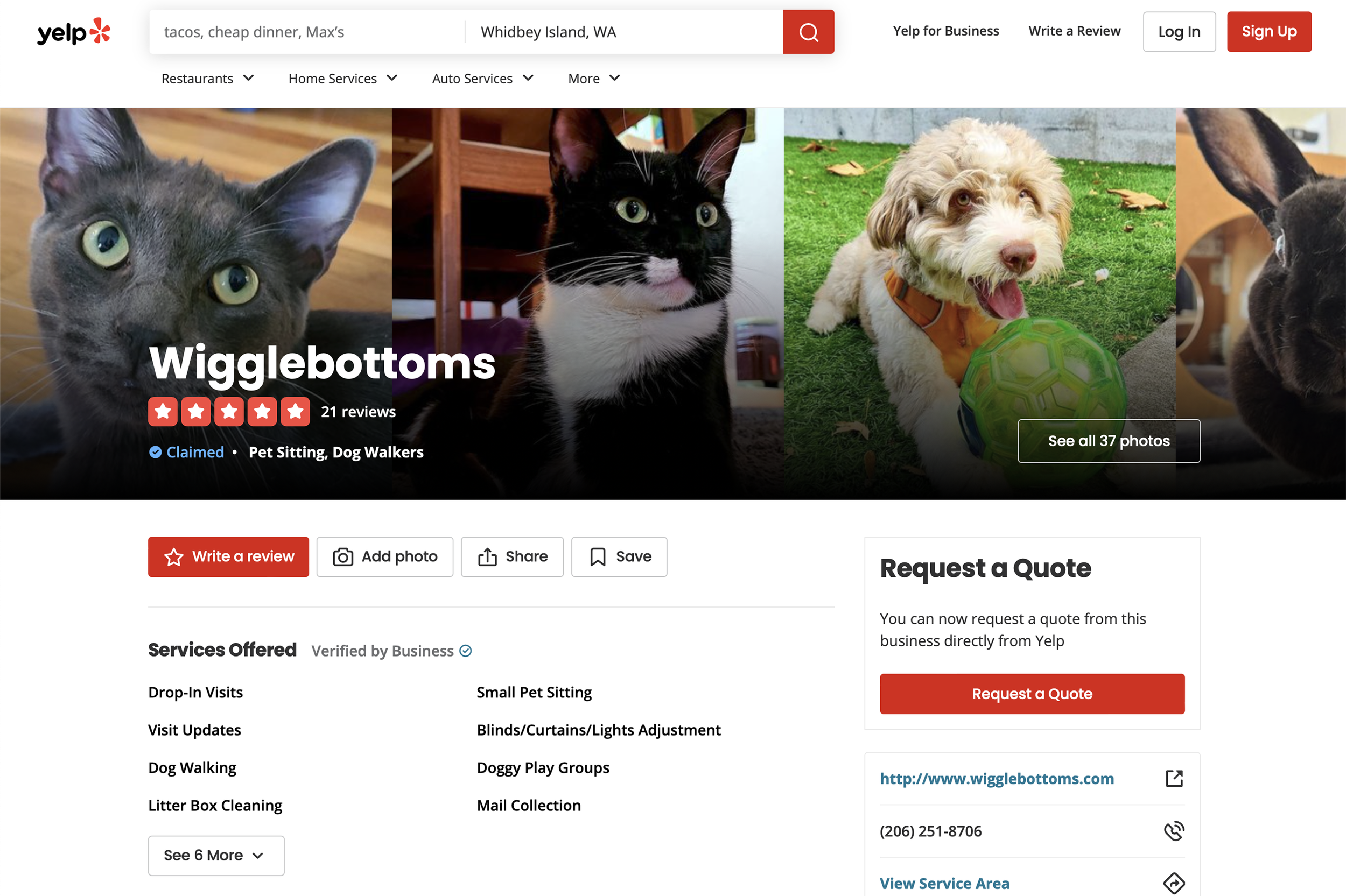
Task: Click Mail Collection service
Action: tap(529, 805)
